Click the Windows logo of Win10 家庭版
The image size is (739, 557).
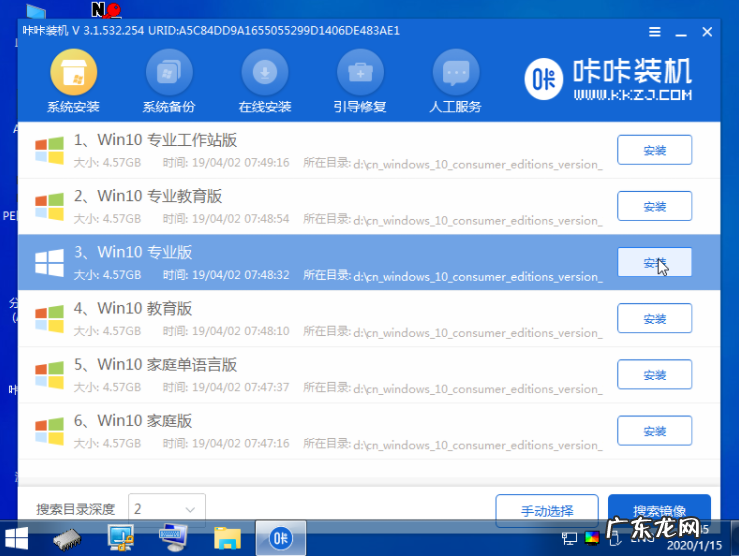click(49, 431)
